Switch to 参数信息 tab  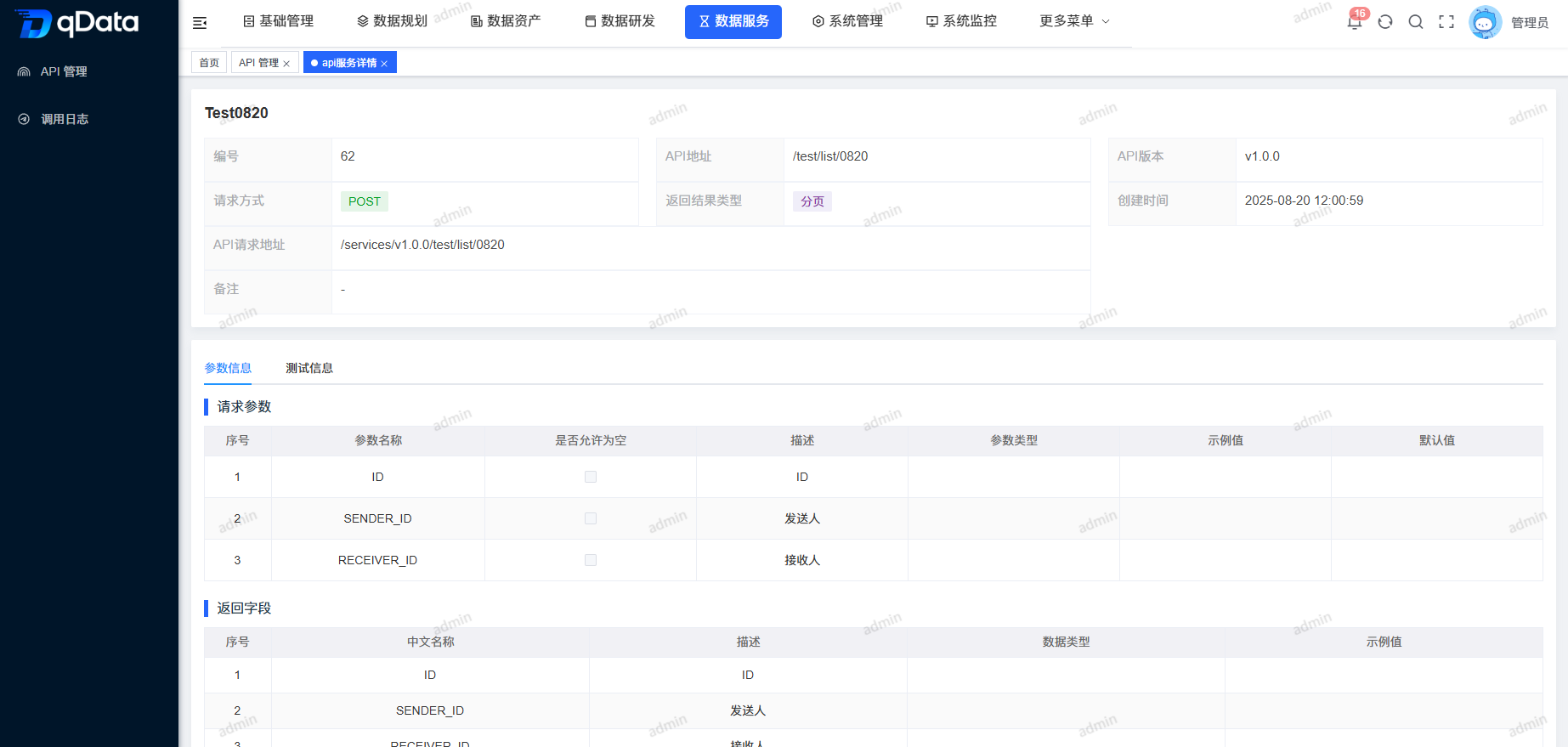[x=228, y=368]
